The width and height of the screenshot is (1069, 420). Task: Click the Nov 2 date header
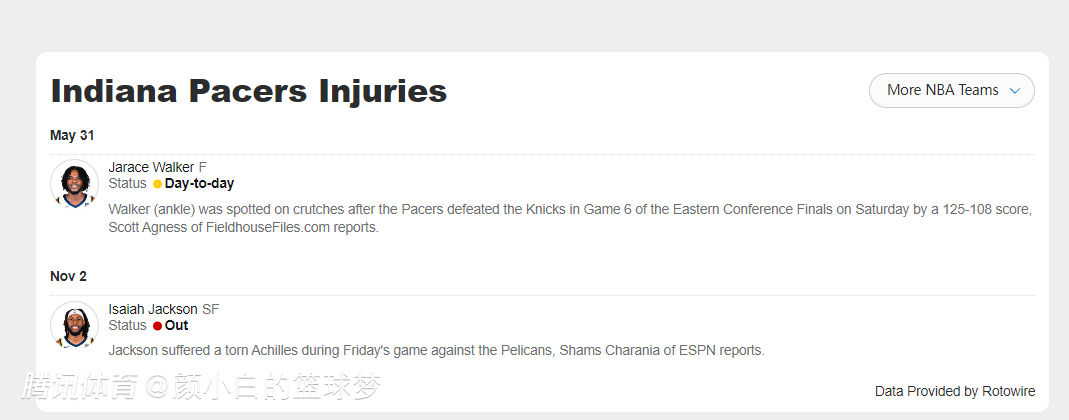[69, 276]
